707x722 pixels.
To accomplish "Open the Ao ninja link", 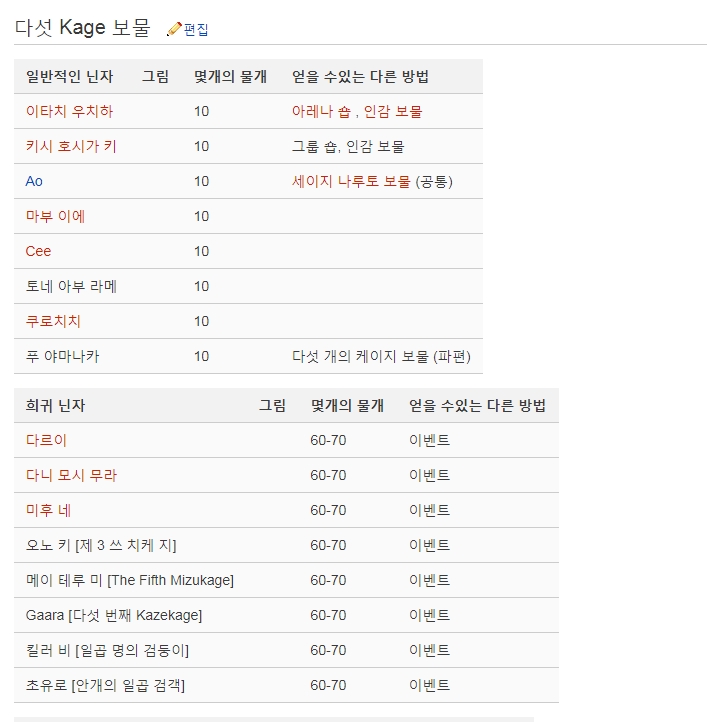I will click(34, 181).
